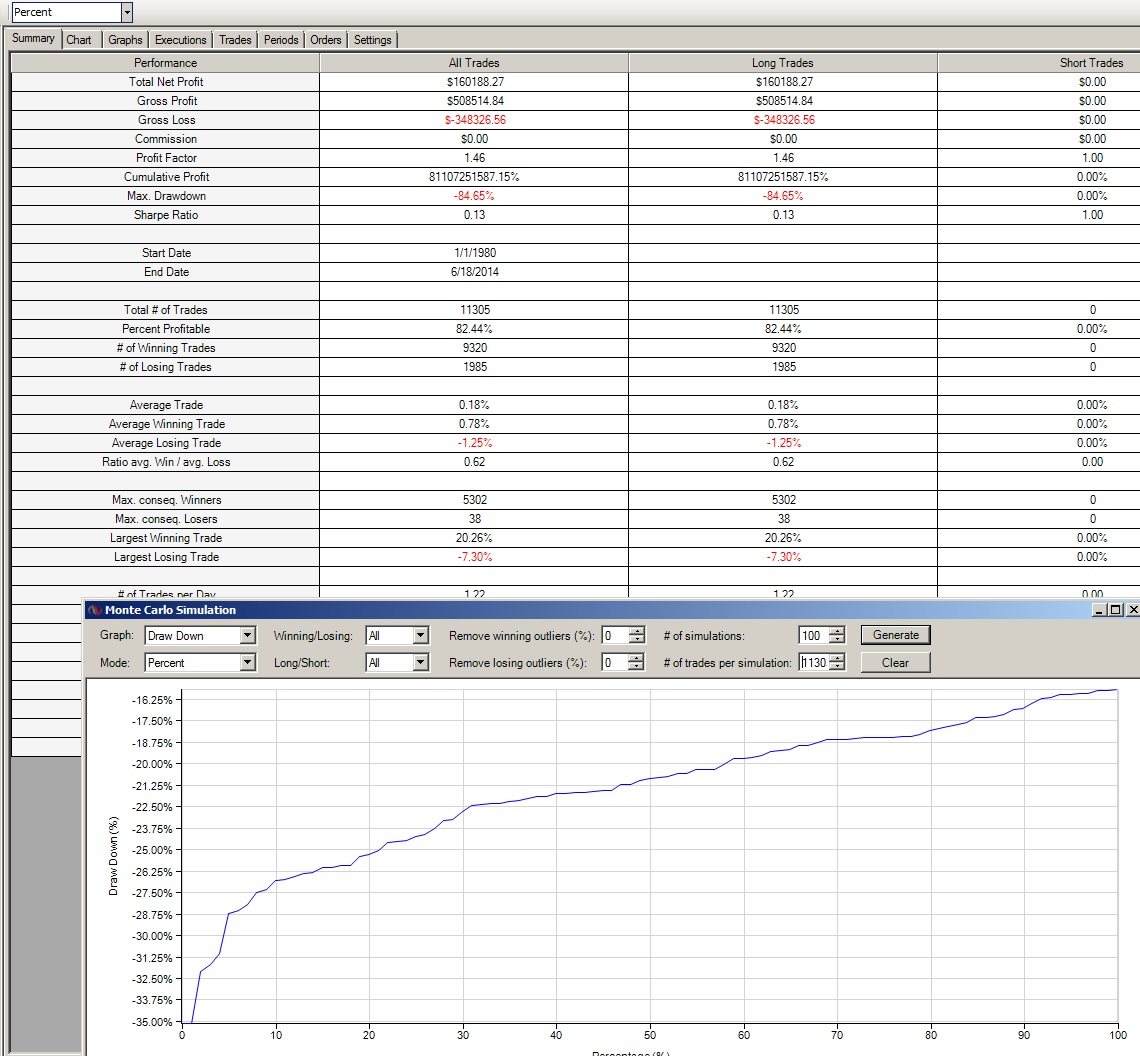
Task: Click the All Trades column header
Action: [474, 63]
